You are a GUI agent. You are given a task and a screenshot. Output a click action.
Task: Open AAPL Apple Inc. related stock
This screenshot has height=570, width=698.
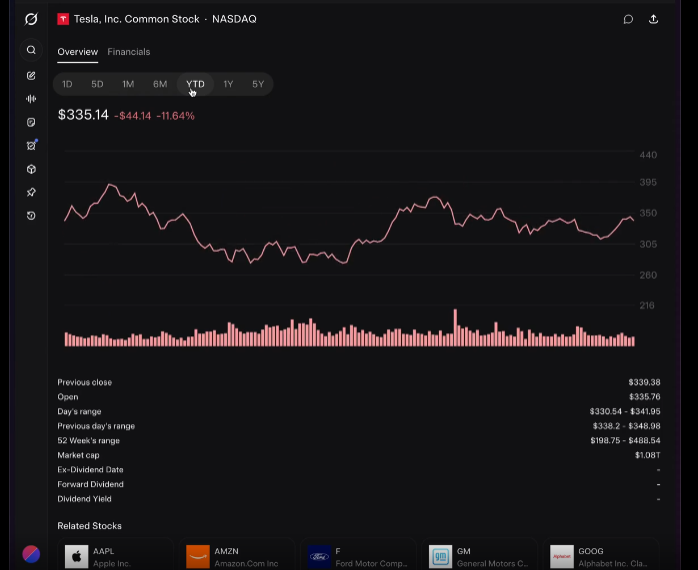pyautogui.click(x=115, y=555)
